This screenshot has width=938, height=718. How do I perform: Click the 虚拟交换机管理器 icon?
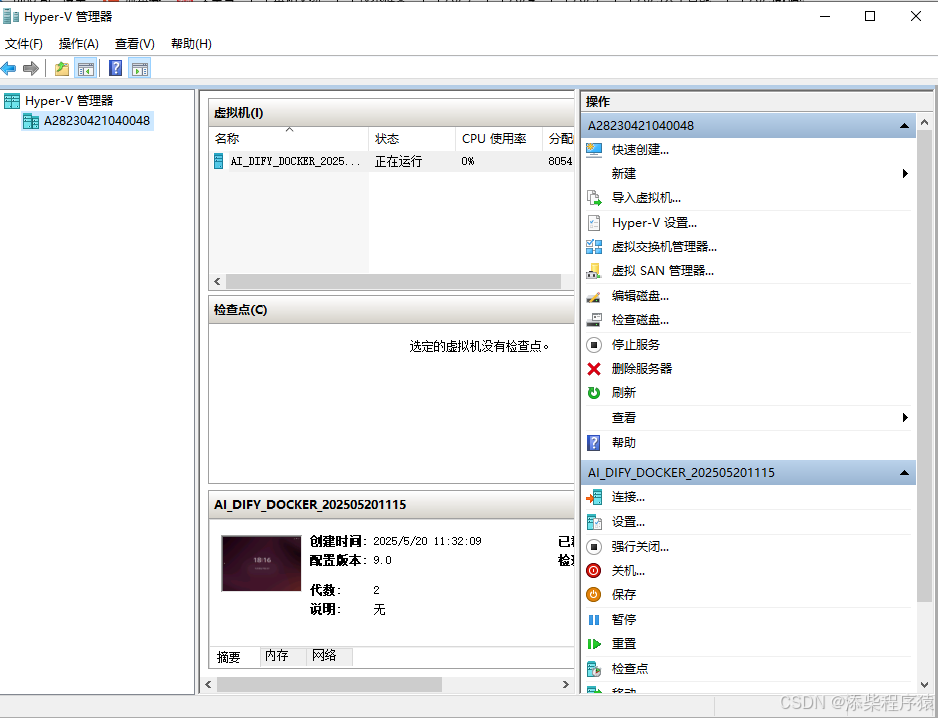[x=594, y=247]
